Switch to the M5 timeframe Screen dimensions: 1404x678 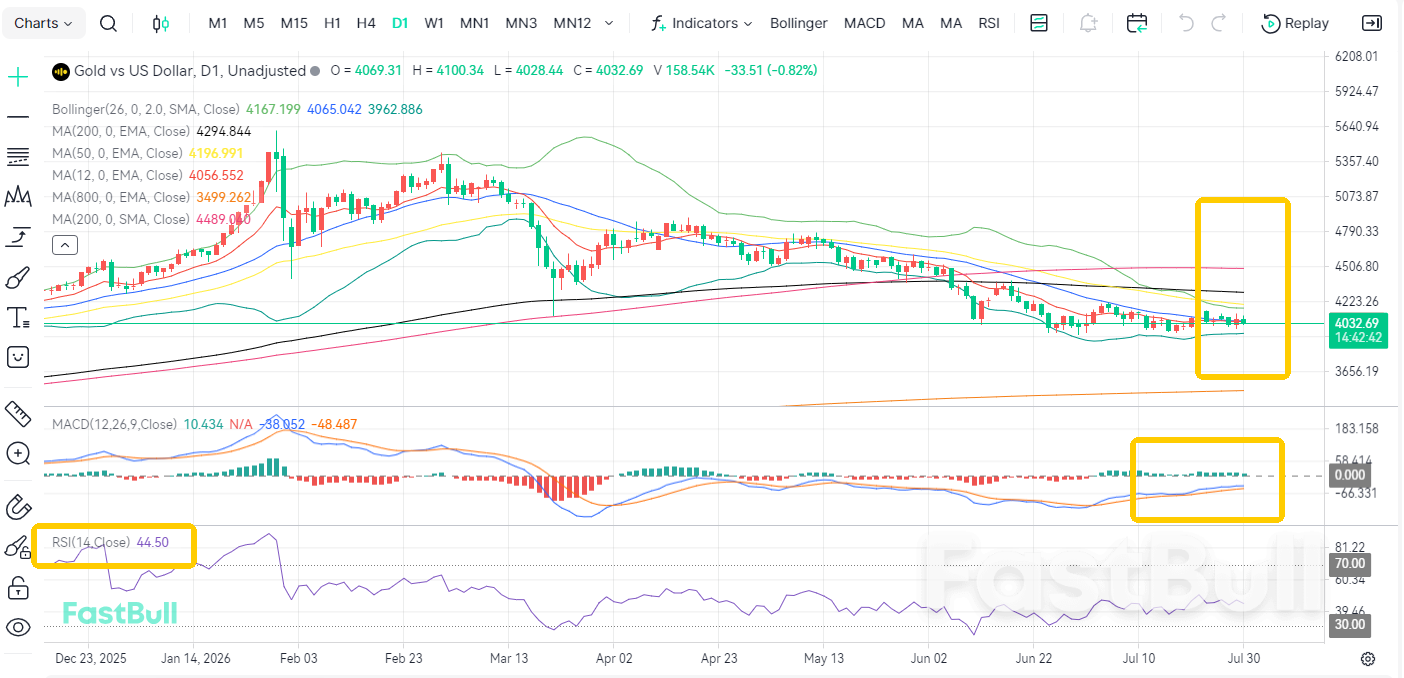tap(254, 23)
